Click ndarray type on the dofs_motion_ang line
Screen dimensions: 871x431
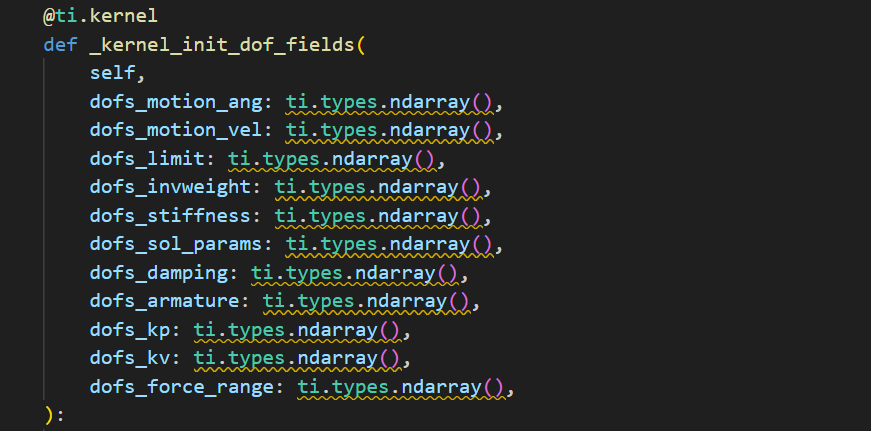pos(436,102)
